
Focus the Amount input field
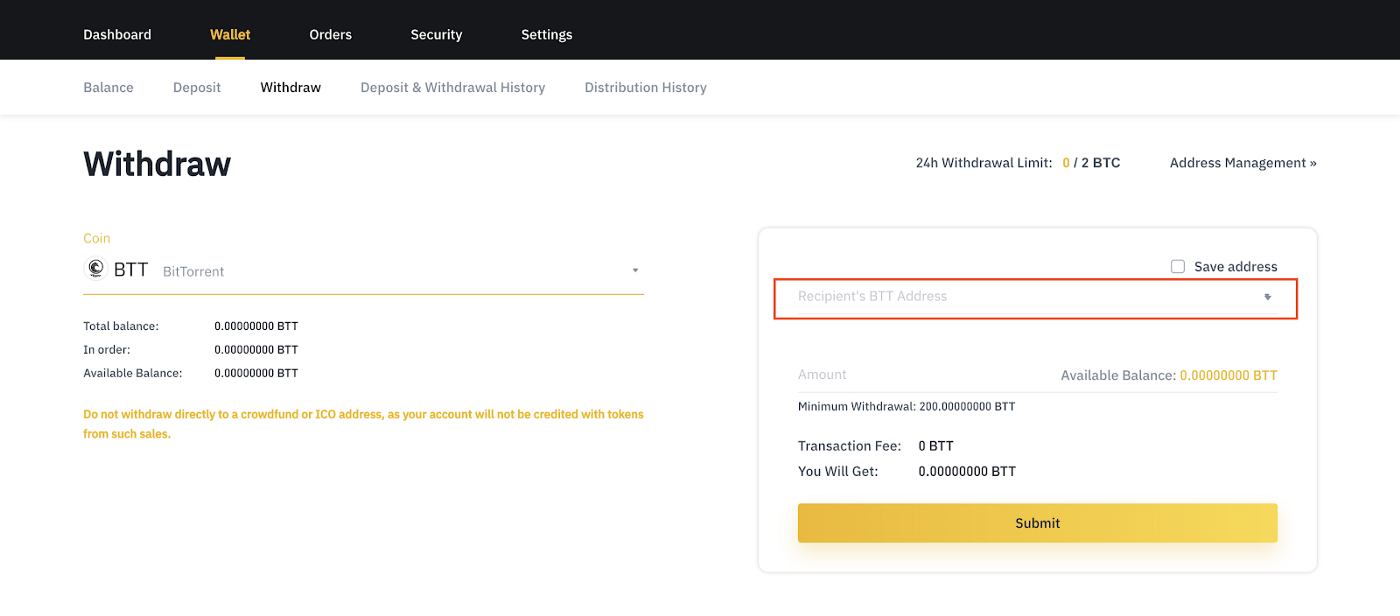tap(920, 375)
